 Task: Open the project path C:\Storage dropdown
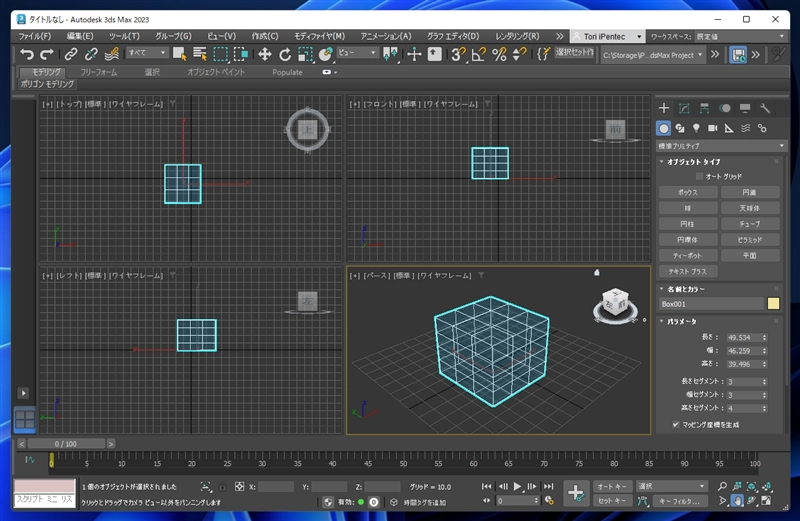pos(653,55)
